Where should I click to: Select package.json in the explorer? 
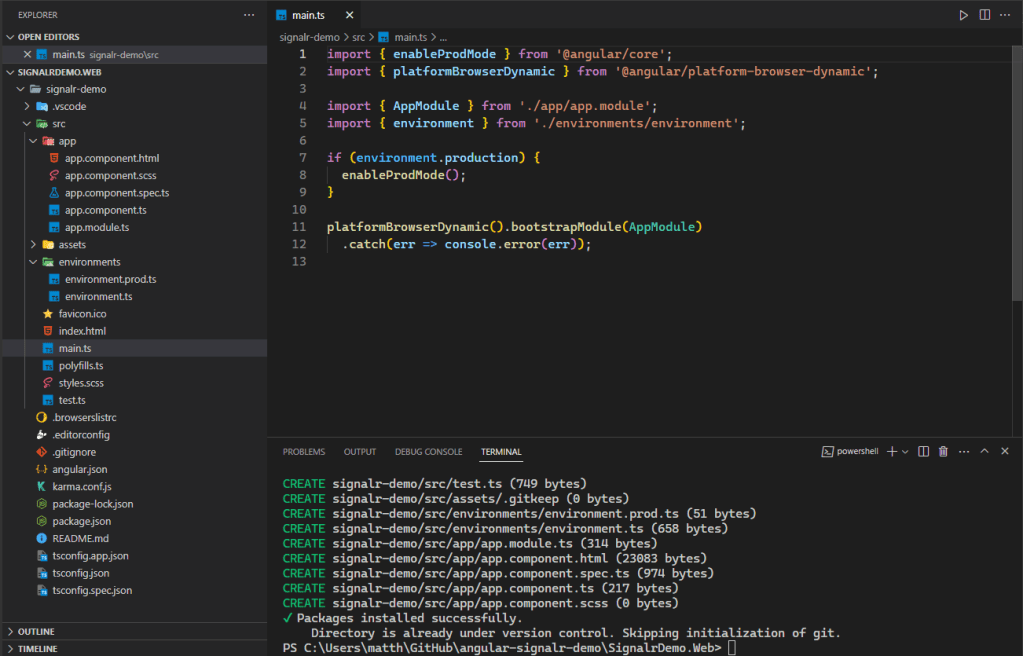(x=81, y=521)
